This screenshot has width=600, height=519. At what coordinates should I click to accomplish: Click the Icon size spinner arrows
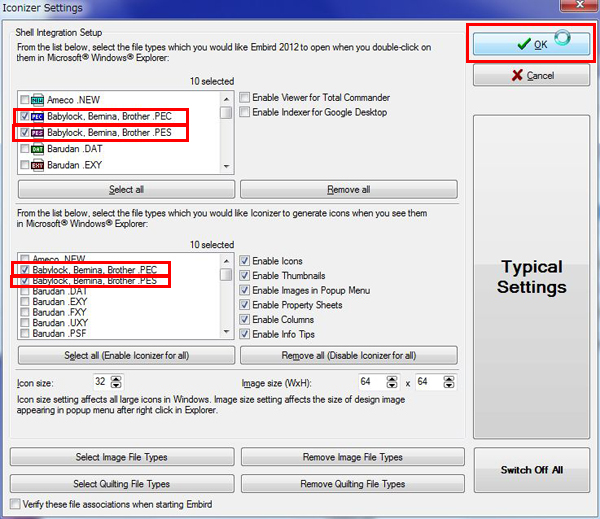point(116,382)
